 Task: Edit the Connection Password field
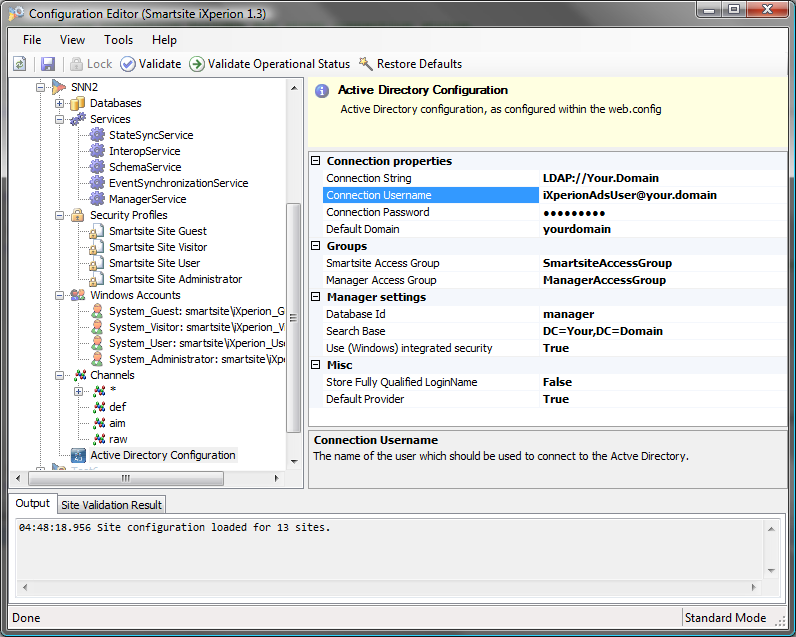[662, 212]
